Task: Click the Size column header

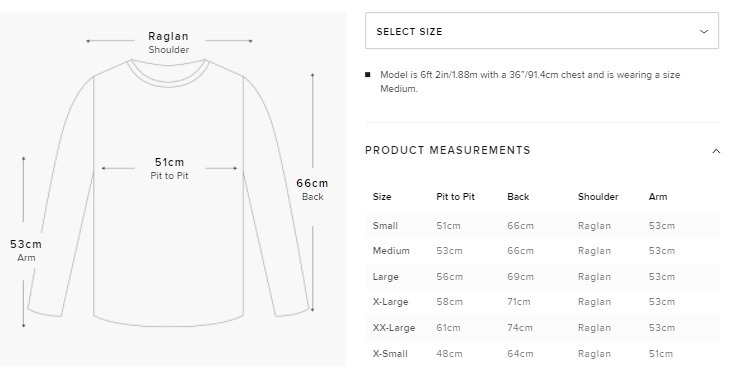Action: [382, 197]
